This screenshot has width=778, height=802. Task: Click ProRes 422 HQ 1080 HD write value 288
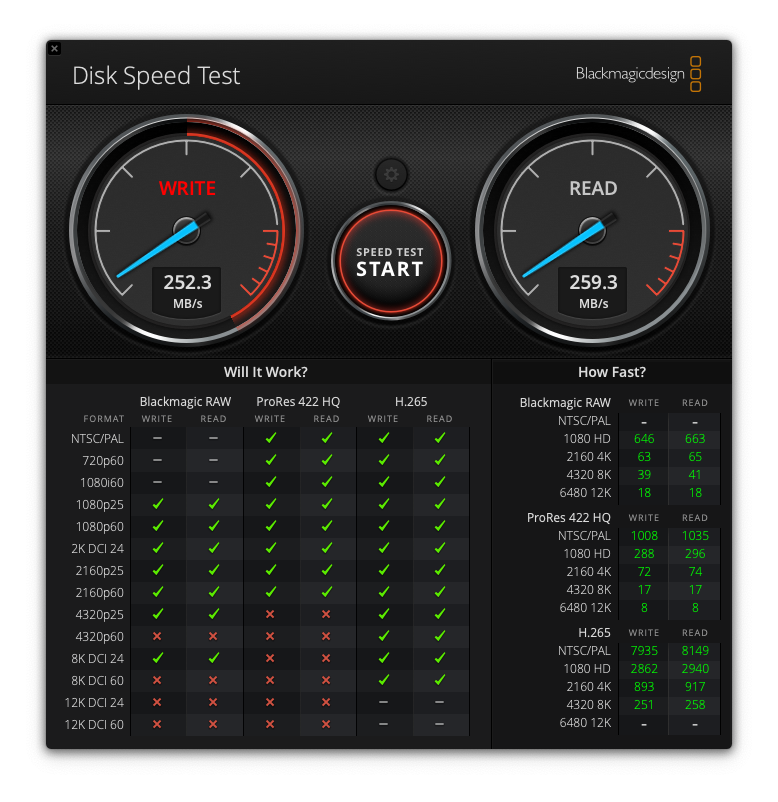coord(644,553)
